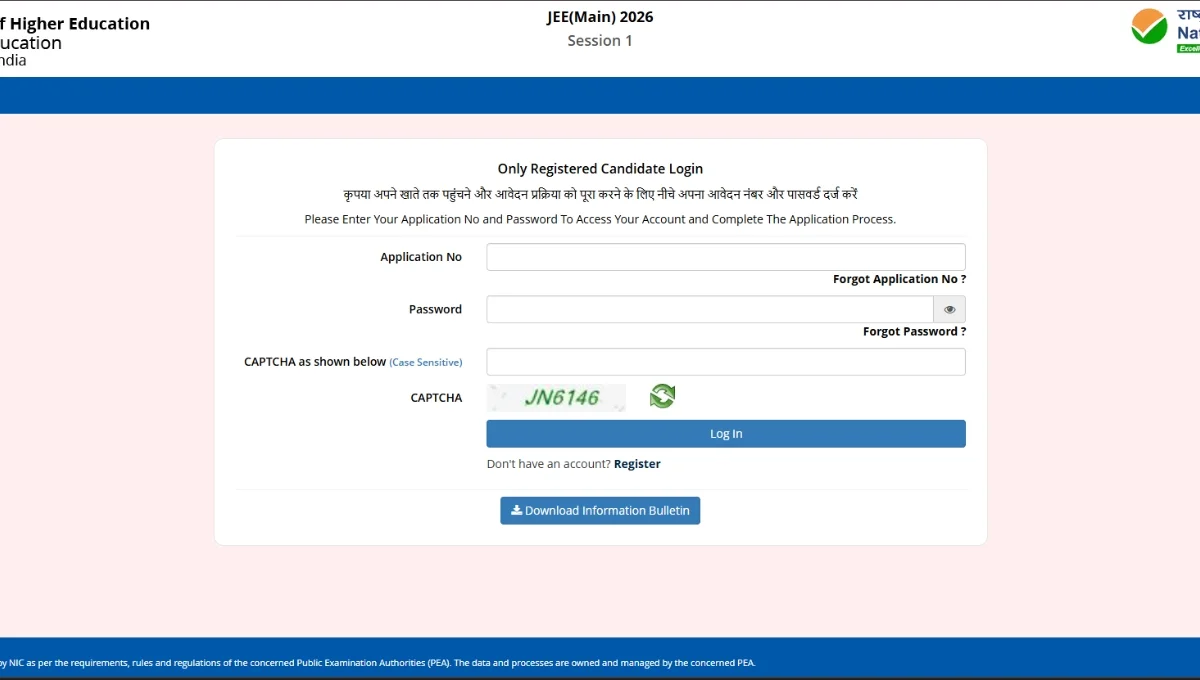The height and width of the screenshot is (680, 1200).
Task: Click the JN6146 CAPTCHA image
Action: [x=556, y=397]
